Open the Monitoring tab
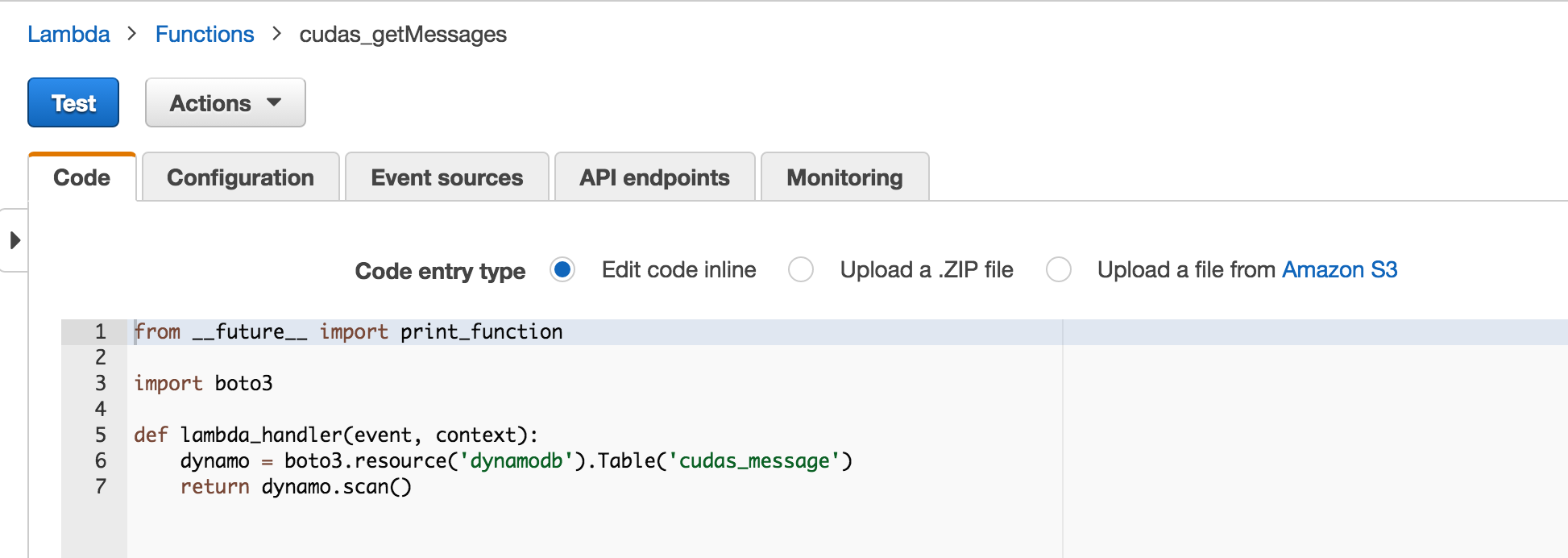The image size is (1568, 558). (x=845, y=177)
